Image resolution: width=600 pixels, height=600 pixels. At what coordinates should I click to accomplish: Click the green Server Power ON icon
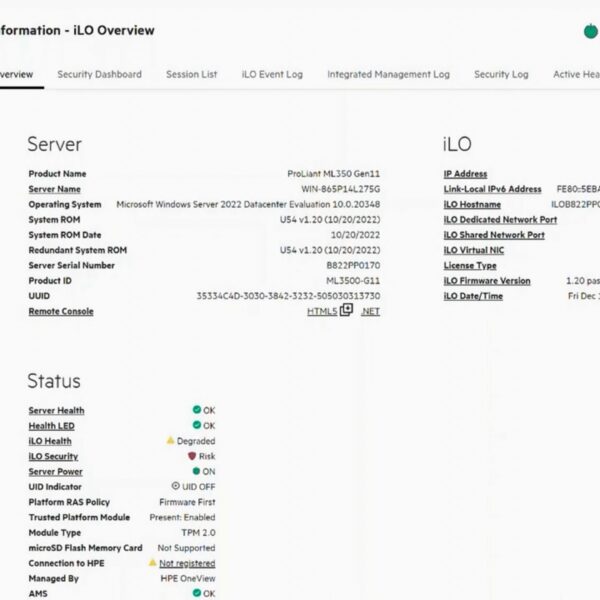click(x=197, y=472)
